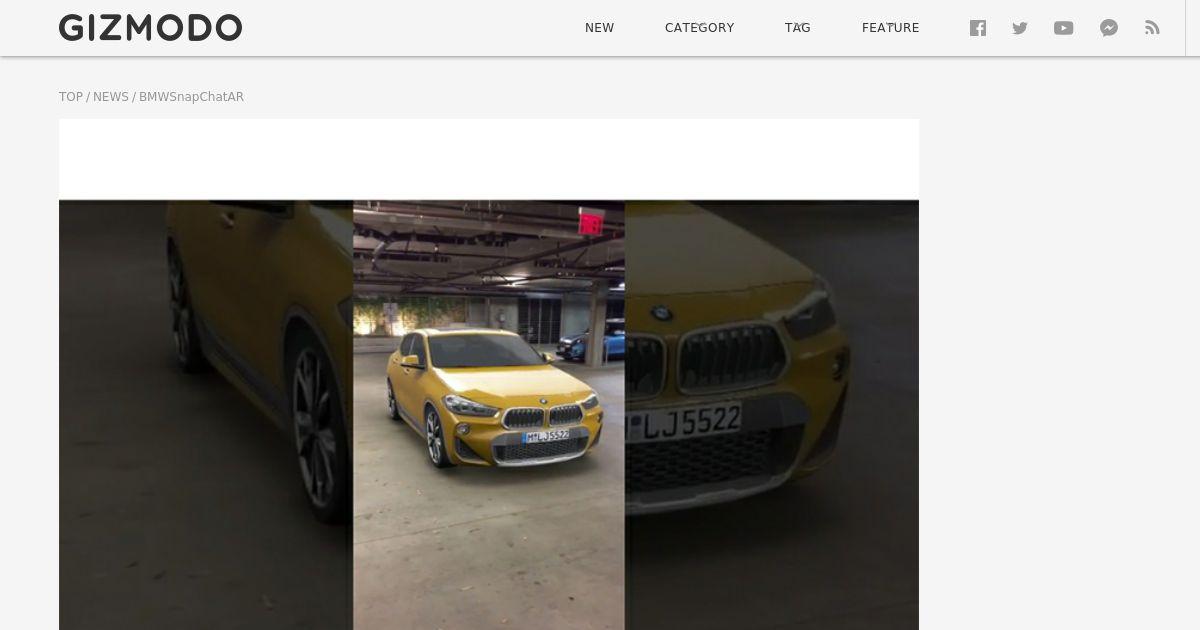The image size is (1200, 630).
Task: Click the Messenger icon in header
Action: click(1109, 28)
